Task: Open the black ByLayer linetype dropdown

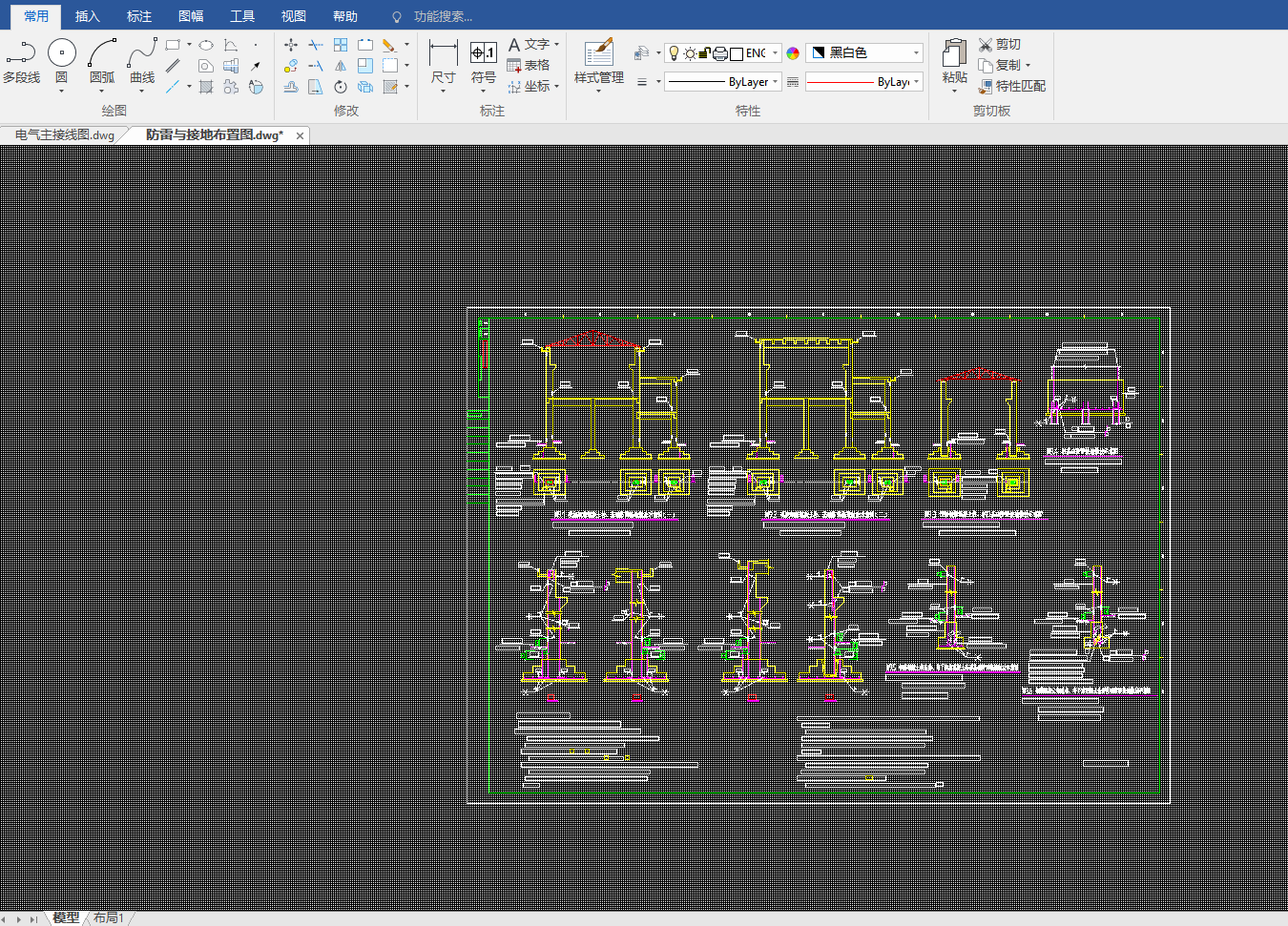Action: (775, 82)
